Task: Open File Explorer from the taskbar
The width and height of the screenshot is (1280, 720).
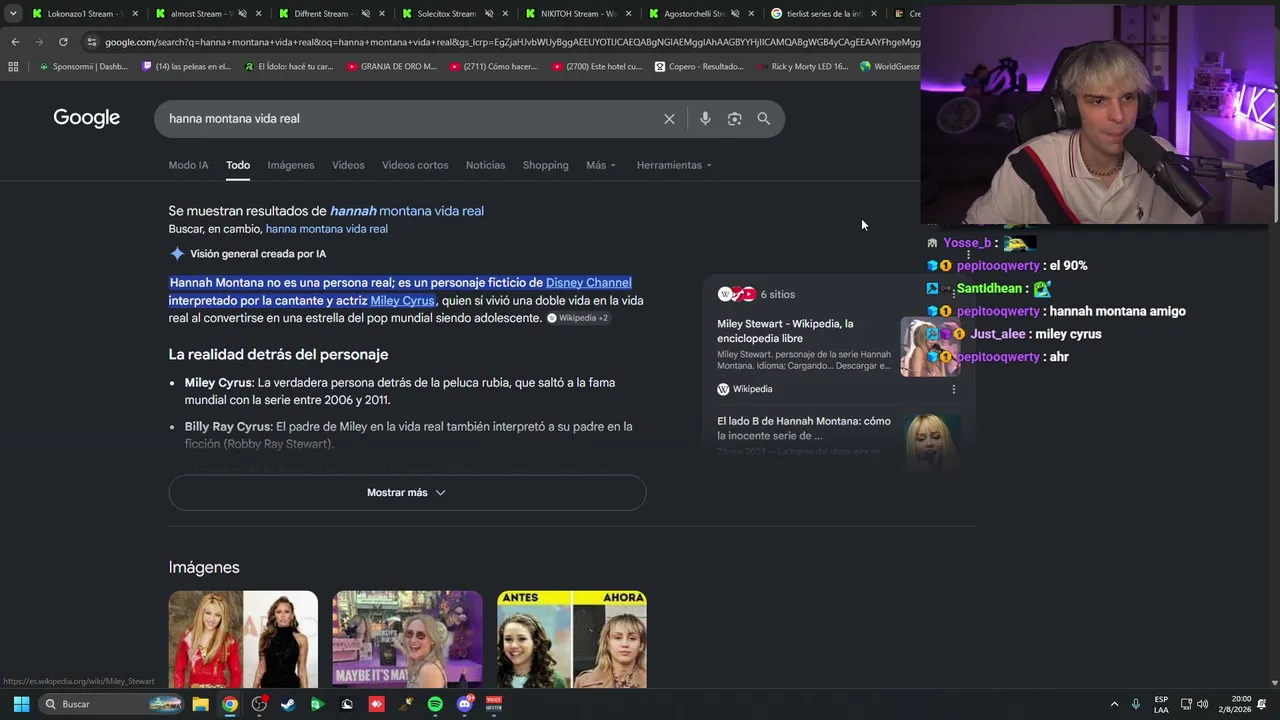Action: coord(201,704)
